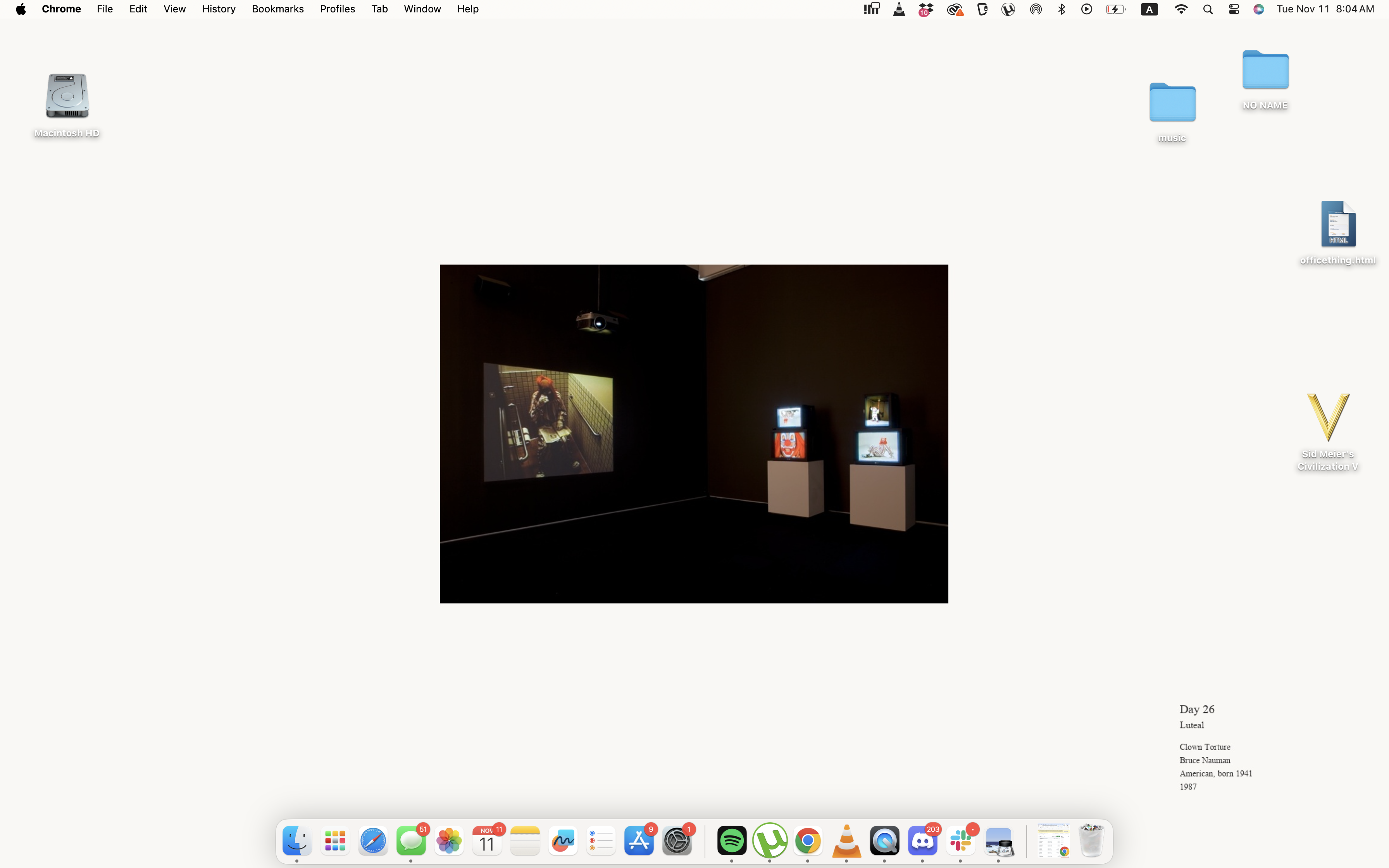
Task: Open the Photos app in the dock
Action: 449,841
